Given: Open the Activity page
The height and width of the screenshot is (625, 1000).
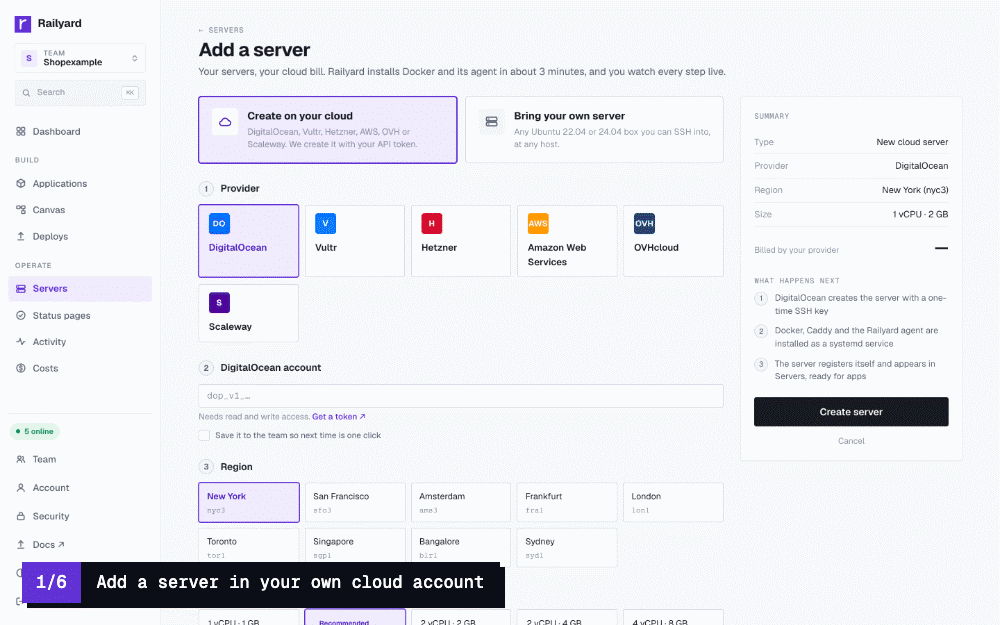Looking at the screenshot, I should (80, 342).
